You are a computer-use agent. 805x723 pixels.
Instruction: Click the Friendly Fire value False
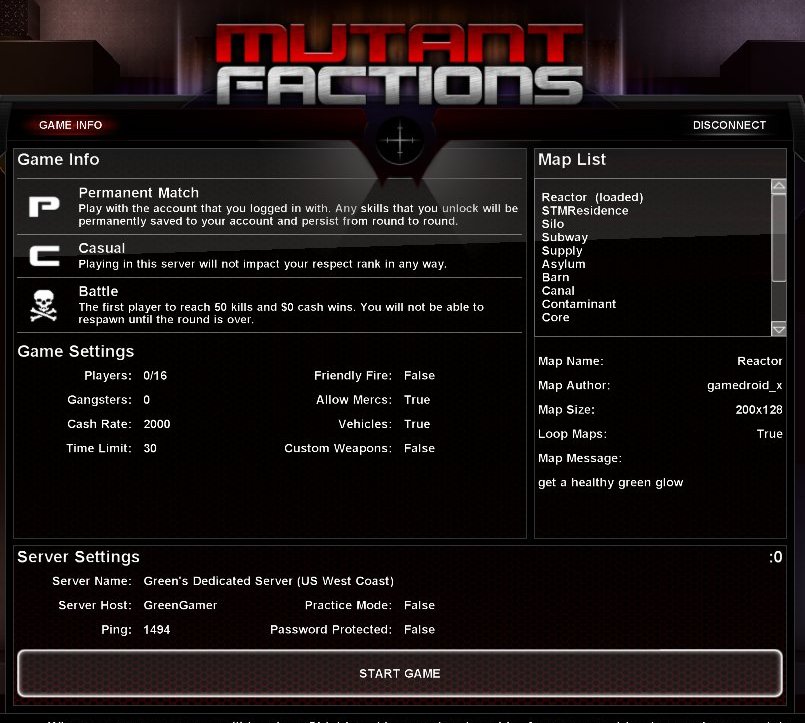click(x=419, y=375)
